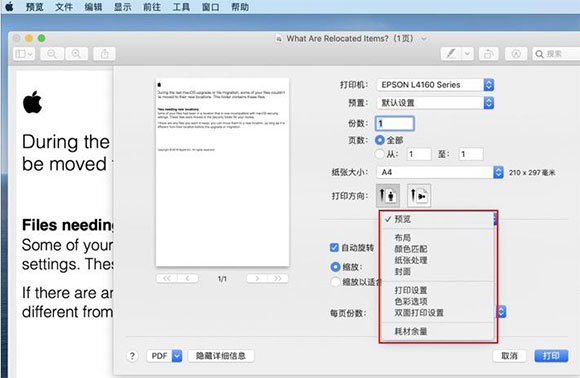
Task: Show the markup toolbar icon
Action: [x=516, y=54]
